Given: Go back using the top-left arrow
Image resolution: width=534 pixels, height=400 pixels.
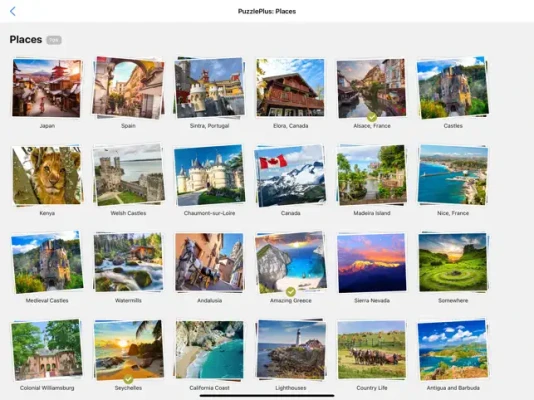Looking at the screenshot, I should tap(13, 11).
